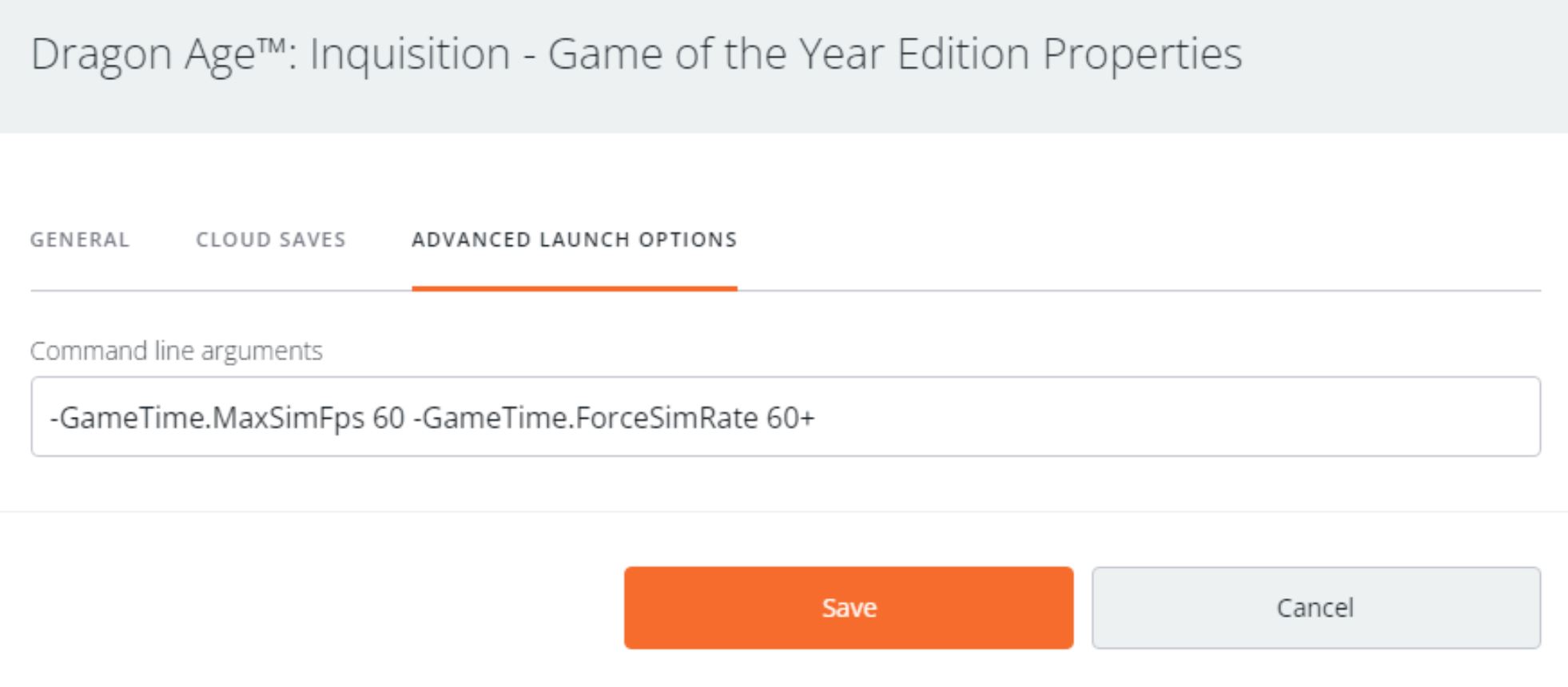Click the word "arguments" in the field label
Viewport: 1568px width, 687px height.
point(262,351)
